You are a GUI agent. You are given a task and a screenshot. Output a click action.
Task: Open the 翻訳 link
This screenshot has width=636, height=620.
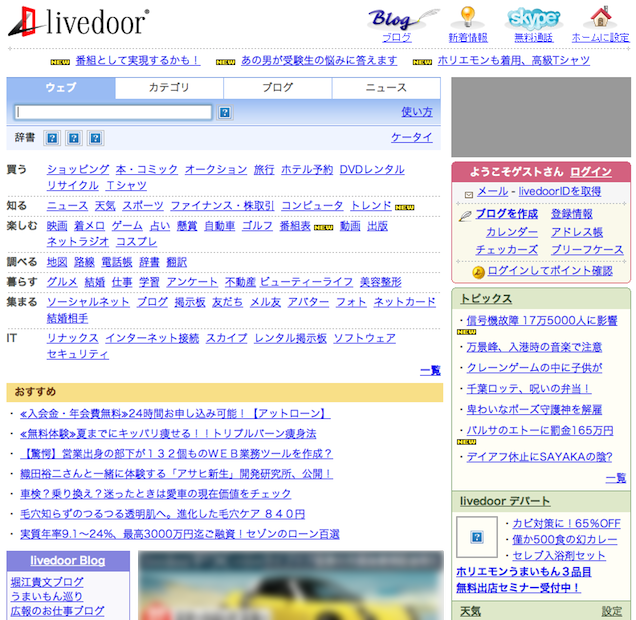(177, 262)
